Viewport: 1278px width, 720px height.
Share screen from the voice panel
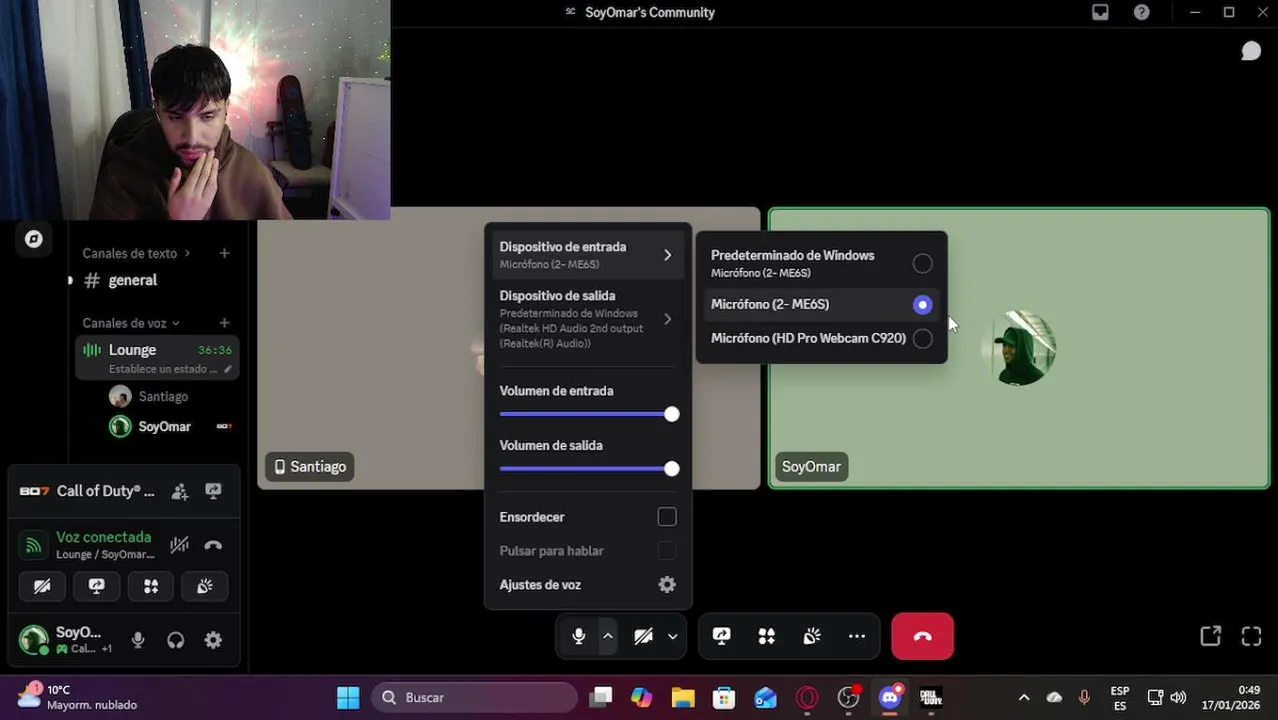click(x=96, y=586)
